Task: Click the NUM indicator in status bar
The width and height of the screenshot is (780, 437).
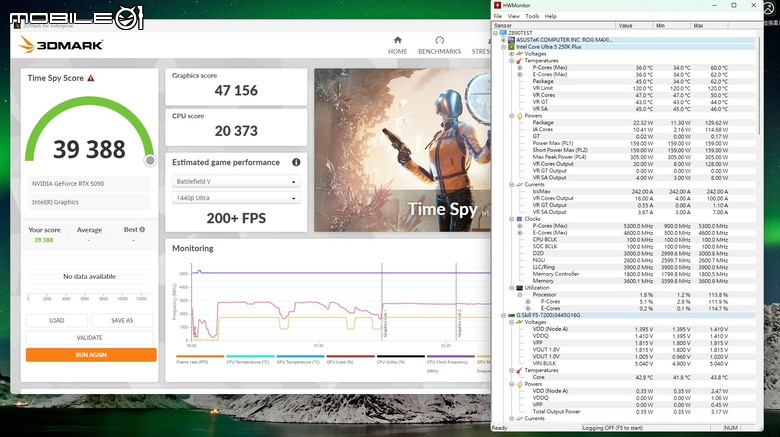Action: point(731,428)
